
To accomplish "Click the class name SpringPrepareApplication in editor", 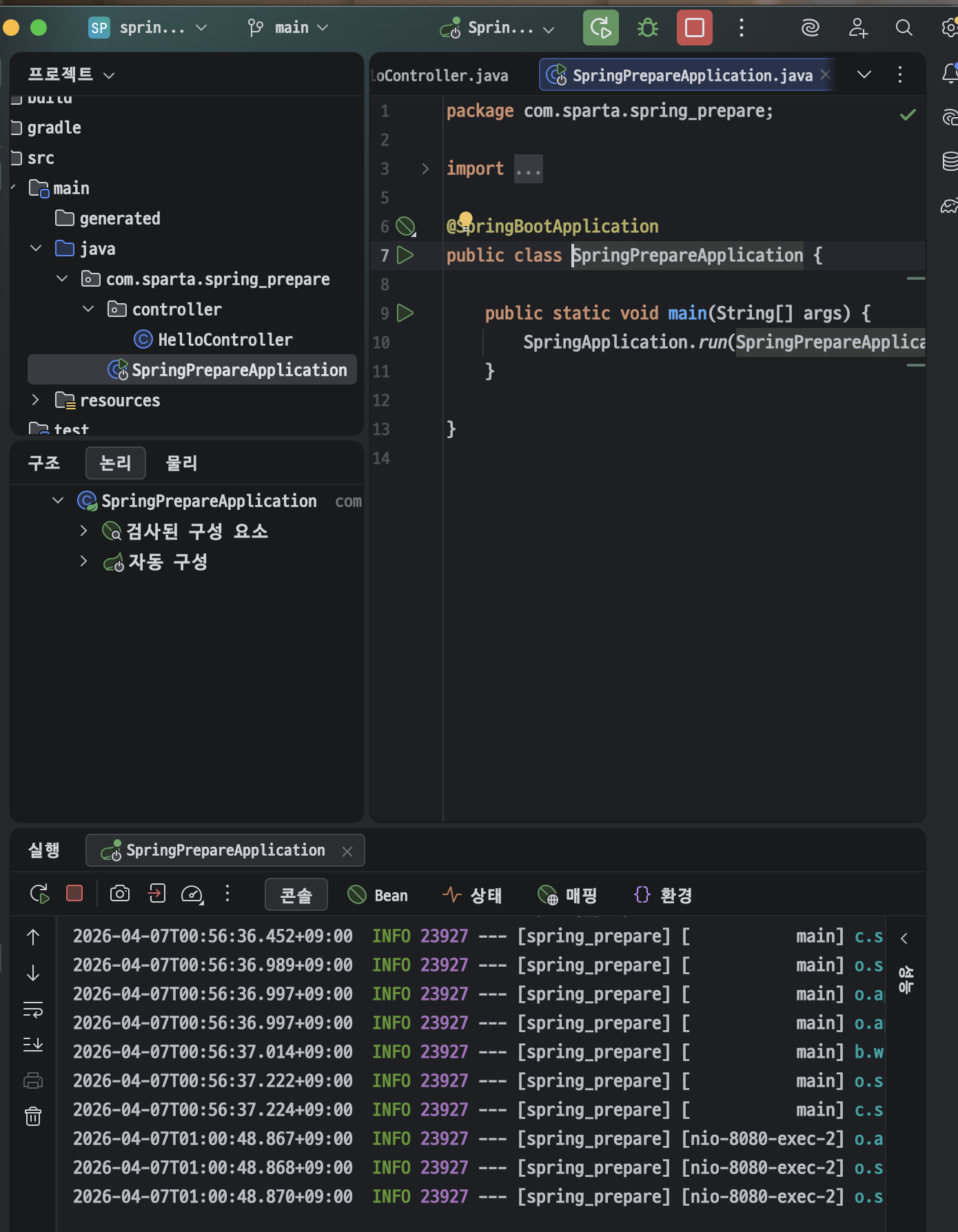I will point(688,256).
